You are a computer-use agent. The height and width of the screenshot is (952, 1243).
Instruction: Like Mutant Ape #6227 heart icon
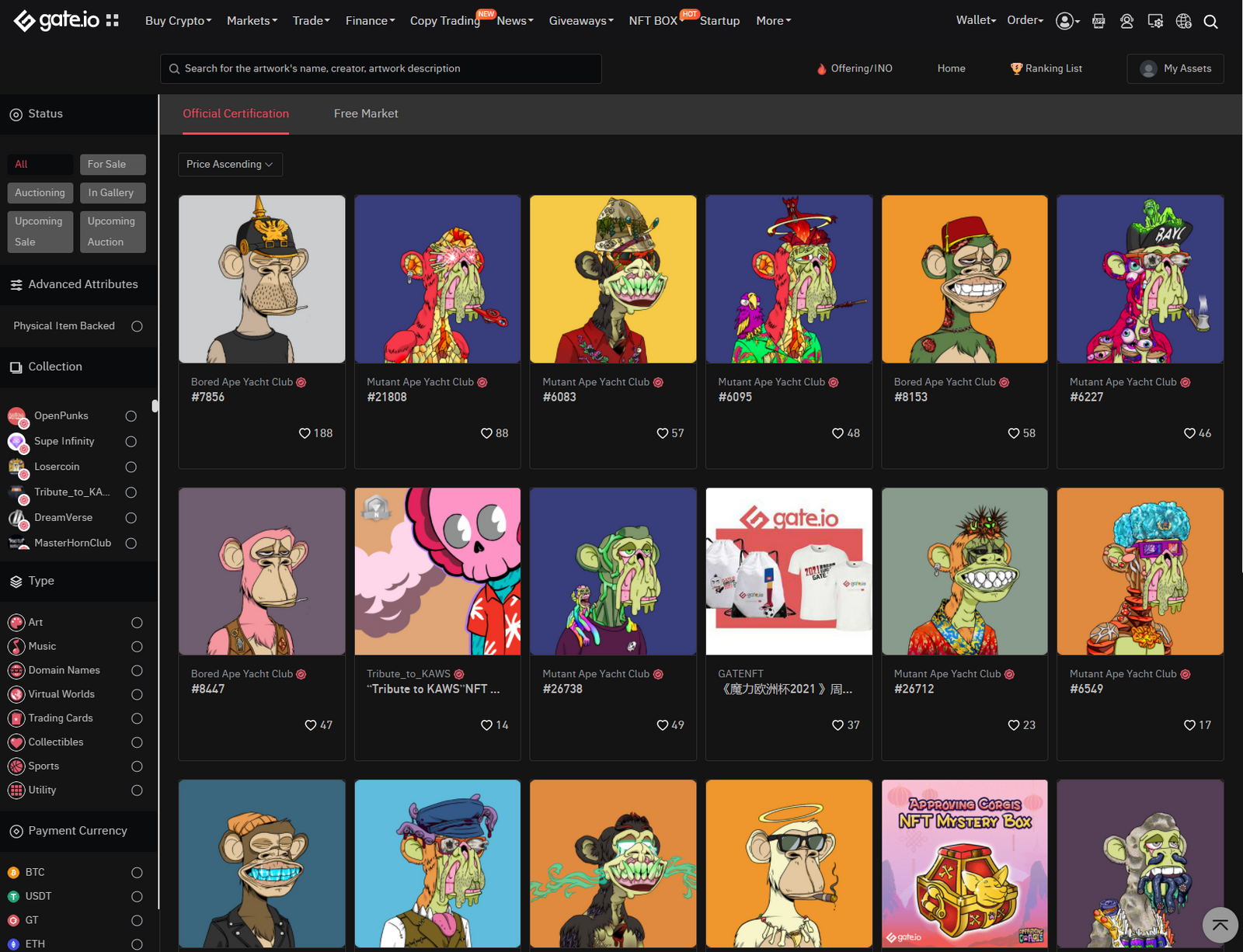coord(1189,433)
